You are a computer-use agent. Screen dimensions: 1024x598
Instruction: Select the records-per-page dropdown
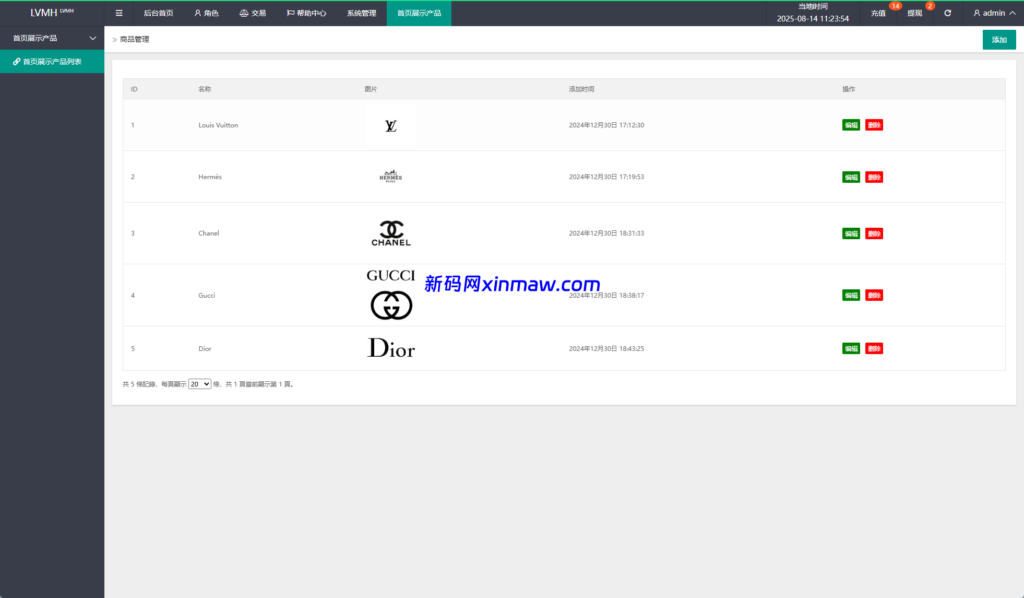[200, 383]
